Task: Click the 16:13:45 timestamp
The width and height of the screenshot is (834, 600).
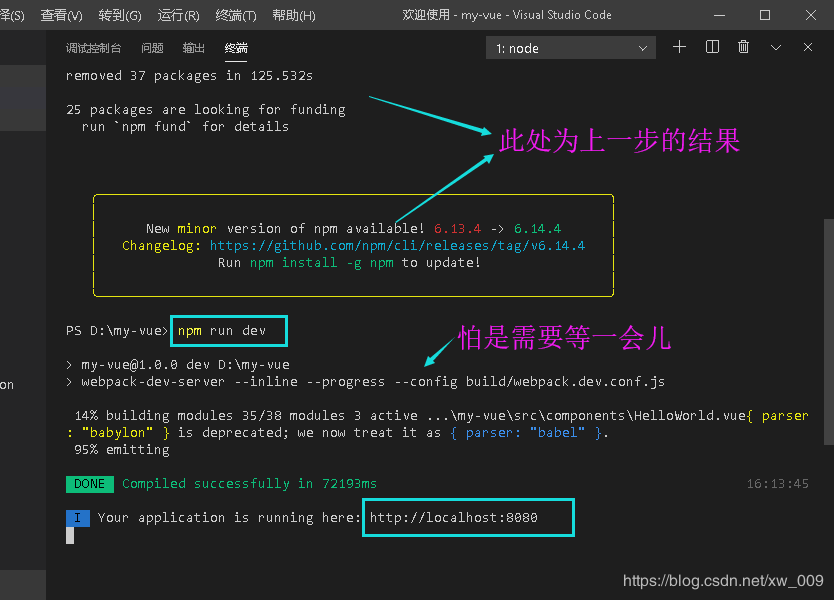Action: click(778, 484)
